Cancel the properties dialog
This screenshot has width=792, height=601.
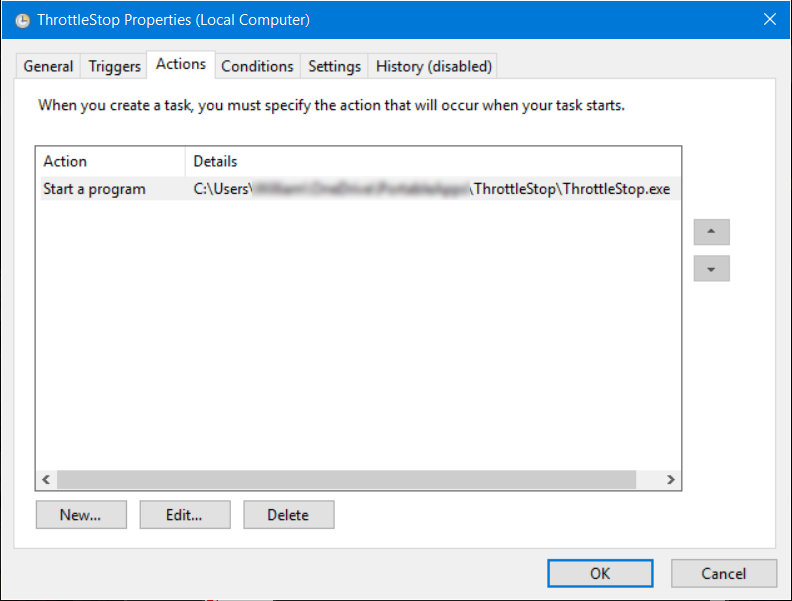(724, 573)
